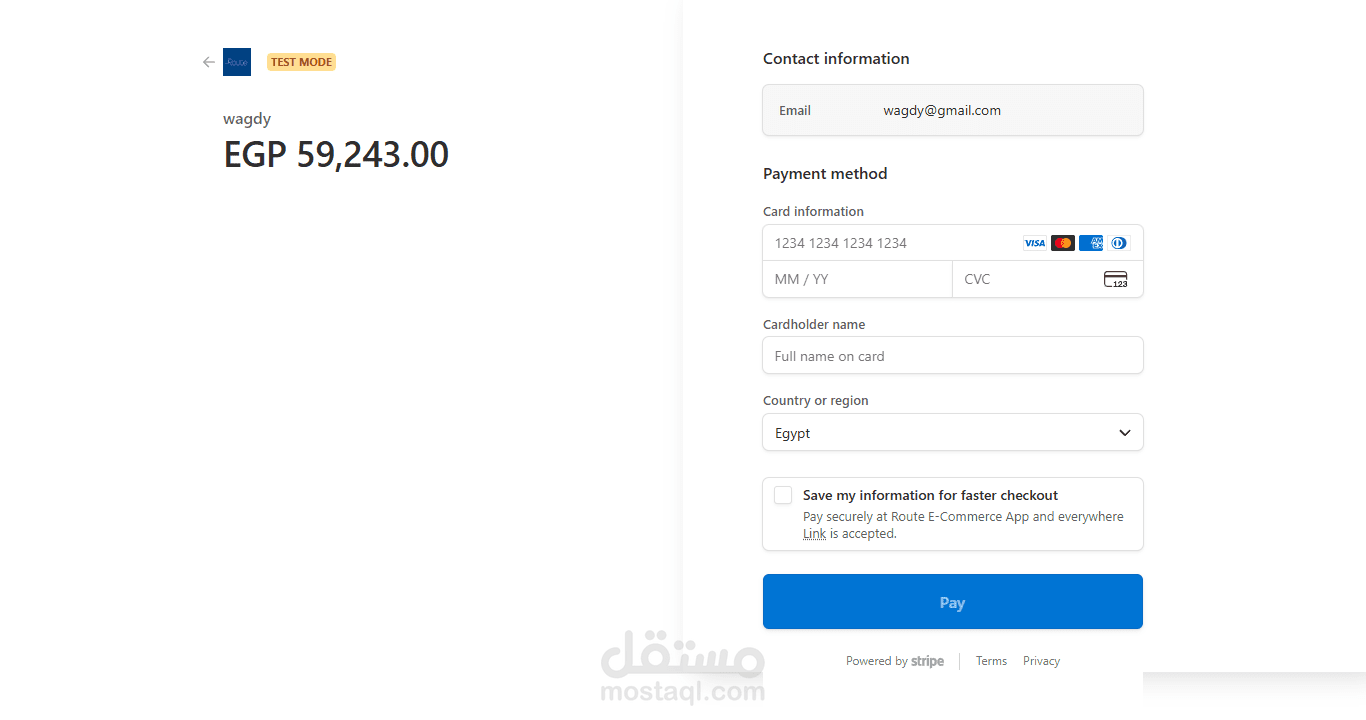This screenshot has height=720, width=1366.
Task: Click the American Express icon
Action: (1091, 243)
